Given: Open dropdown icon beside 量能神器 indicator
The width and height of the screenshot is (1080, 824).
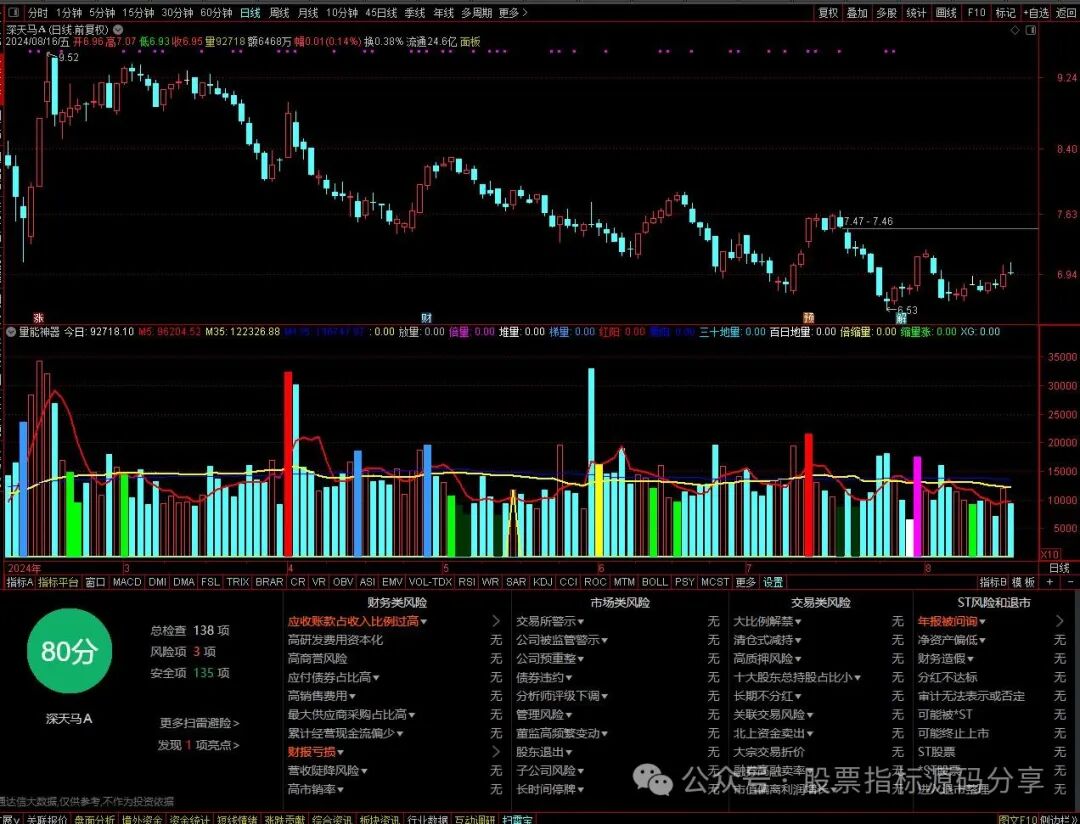Looking at the screenshot, I should coord(10,331).
